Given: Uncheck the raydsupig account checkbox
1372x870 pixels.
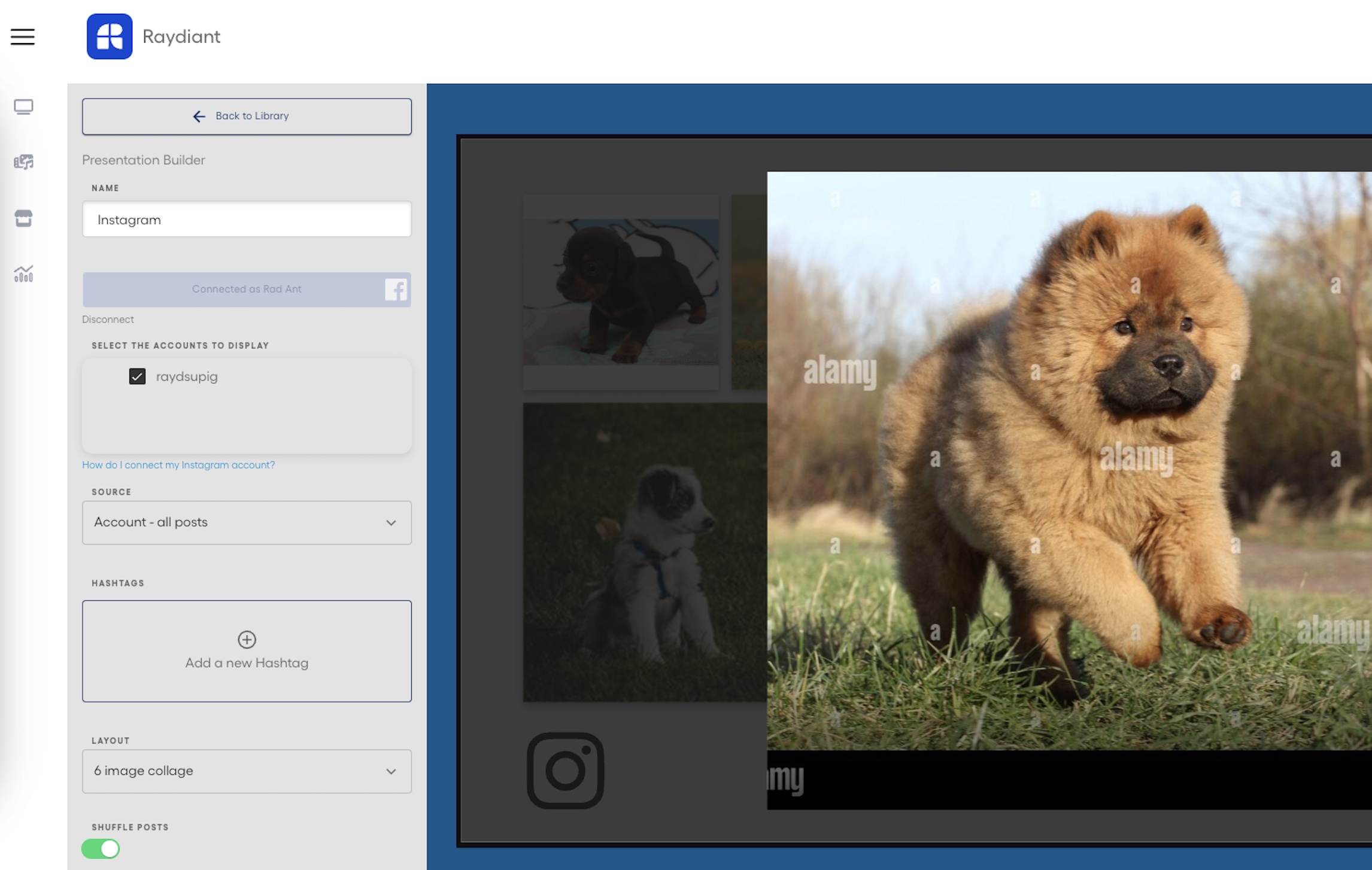Looking at the screenshot, I should click(138, 376).
